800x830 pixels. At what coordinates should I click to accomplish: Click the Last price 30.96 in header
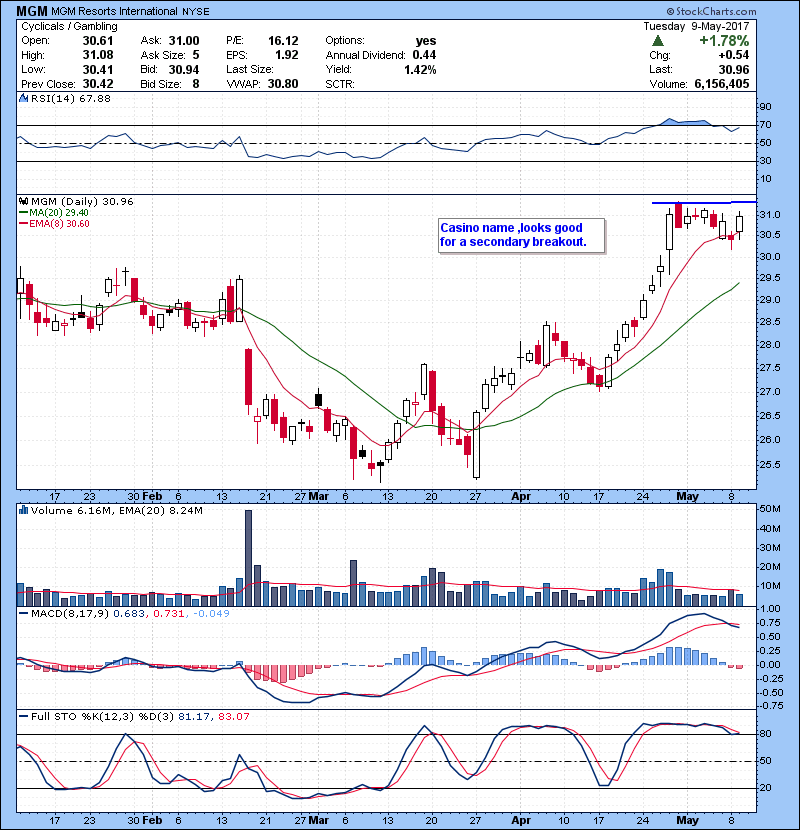(x=734, y=69)
